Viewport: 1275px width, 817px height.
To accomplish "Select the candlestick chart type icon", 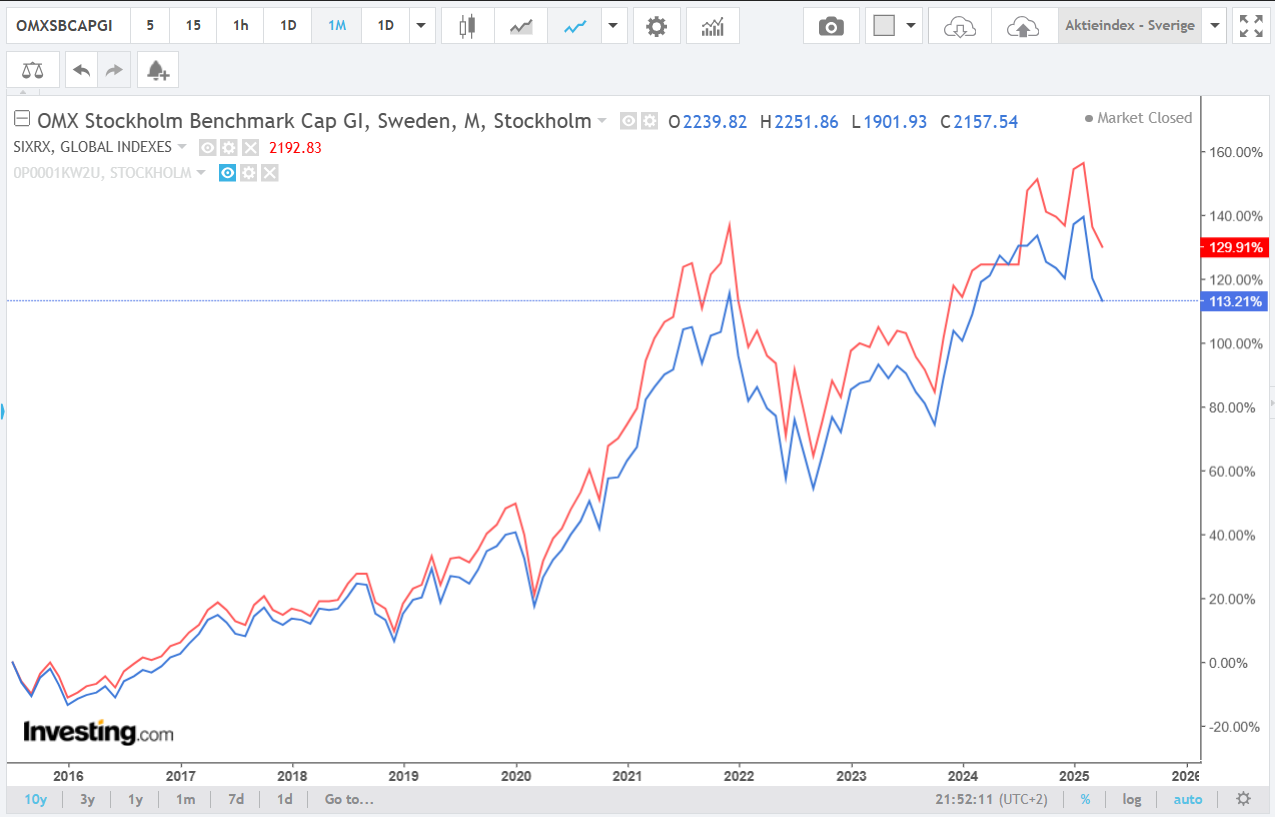I will (x=465, y=27).
